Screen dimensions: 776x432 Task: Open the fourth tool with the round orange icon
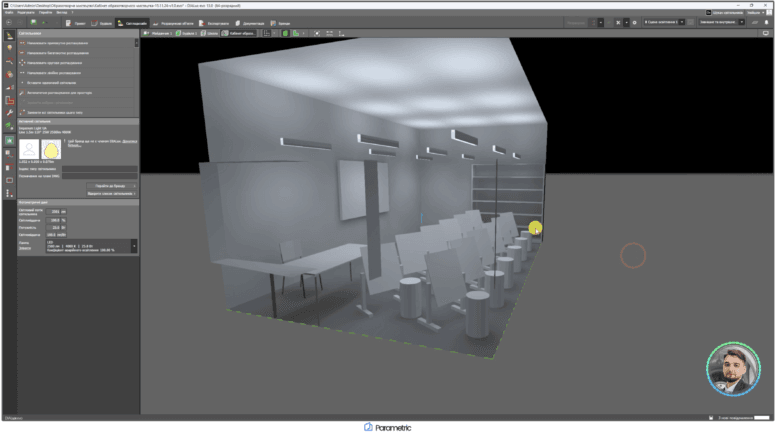click(x=9, y=74)
